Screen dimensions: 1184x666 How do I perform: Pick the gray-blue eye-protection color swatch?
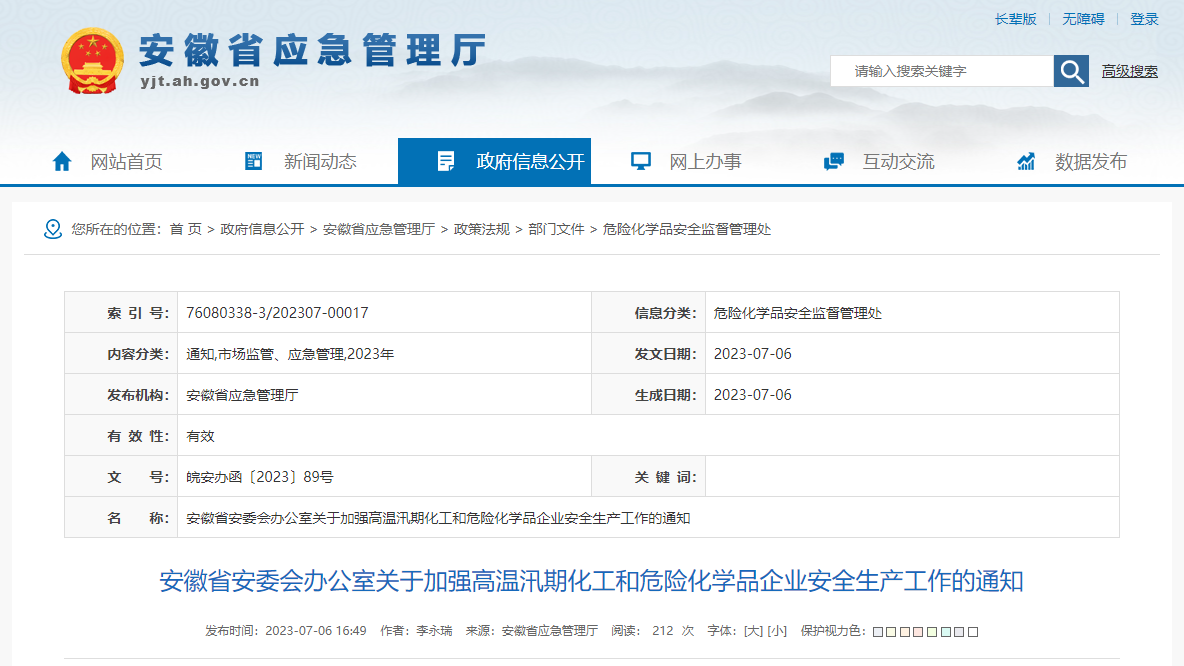coord(878,632)
